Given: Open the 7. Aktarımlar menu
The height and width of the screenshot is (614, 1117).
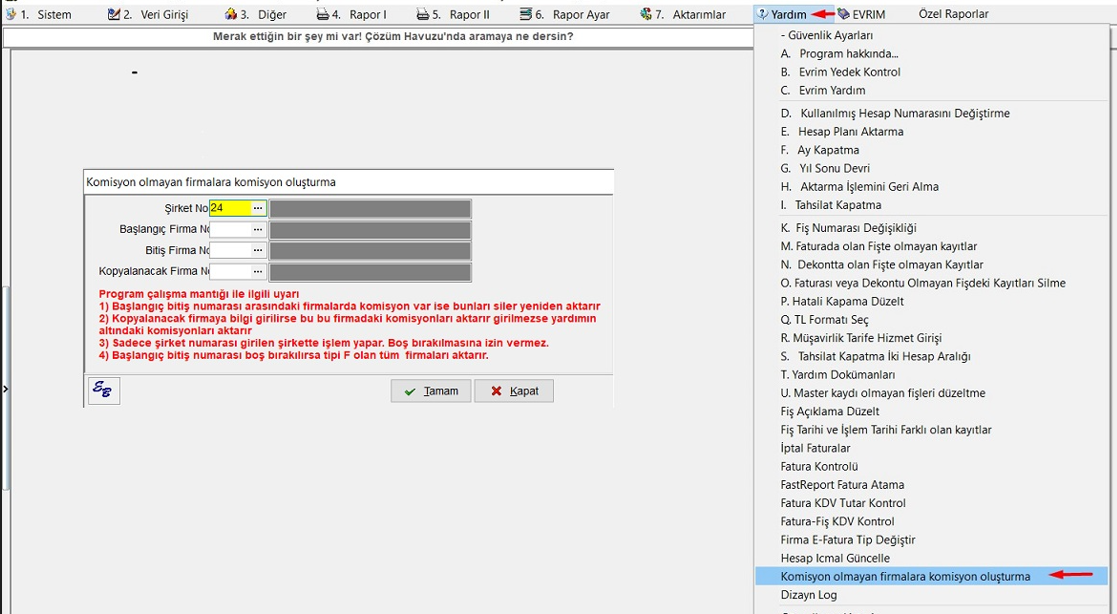Looking at the screenshot, I should (683, 14).
